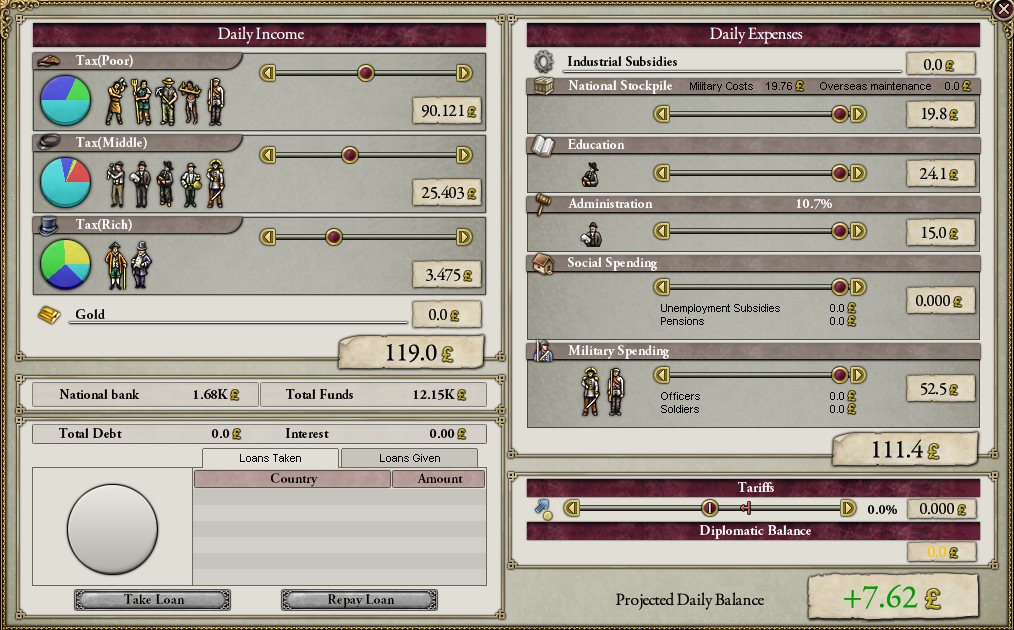Decrease Middle class tax with left arrow
This screenshot has height=630, width=1014.
267,155
